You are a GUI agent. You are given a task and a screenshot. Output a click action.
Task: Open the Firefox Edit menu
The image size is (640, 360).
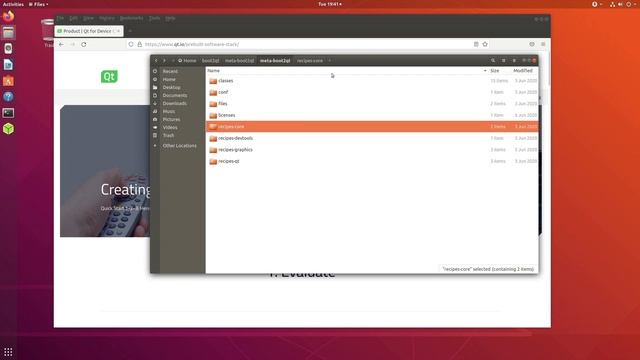pos(73,18)
